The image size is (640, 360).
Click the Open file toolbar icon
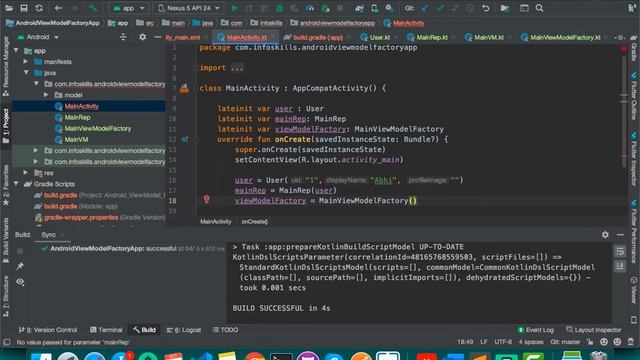pyautogui.click(x=9, y=8)
